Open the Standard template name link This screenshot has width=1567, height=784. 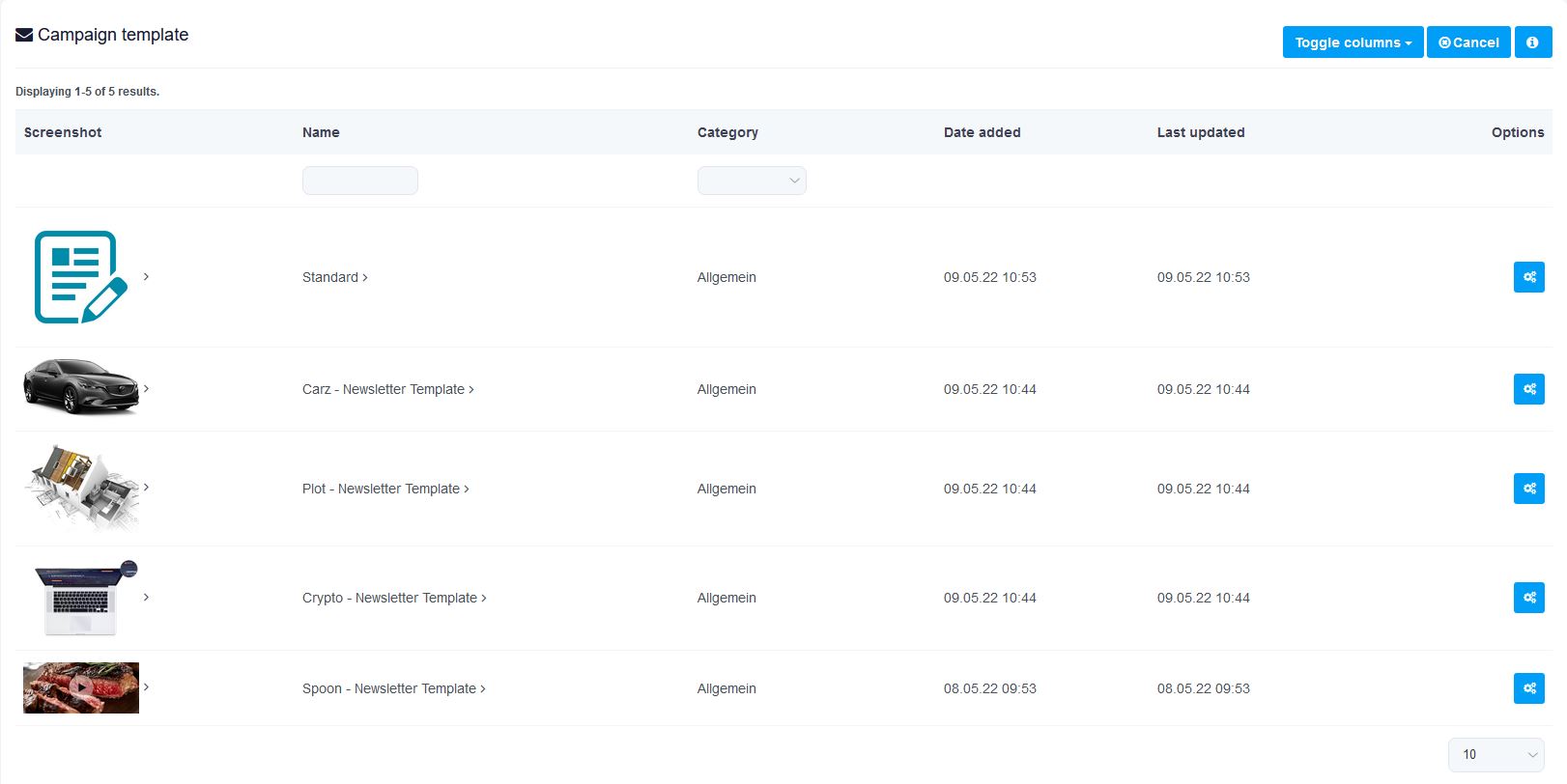(x=331, y=277)
